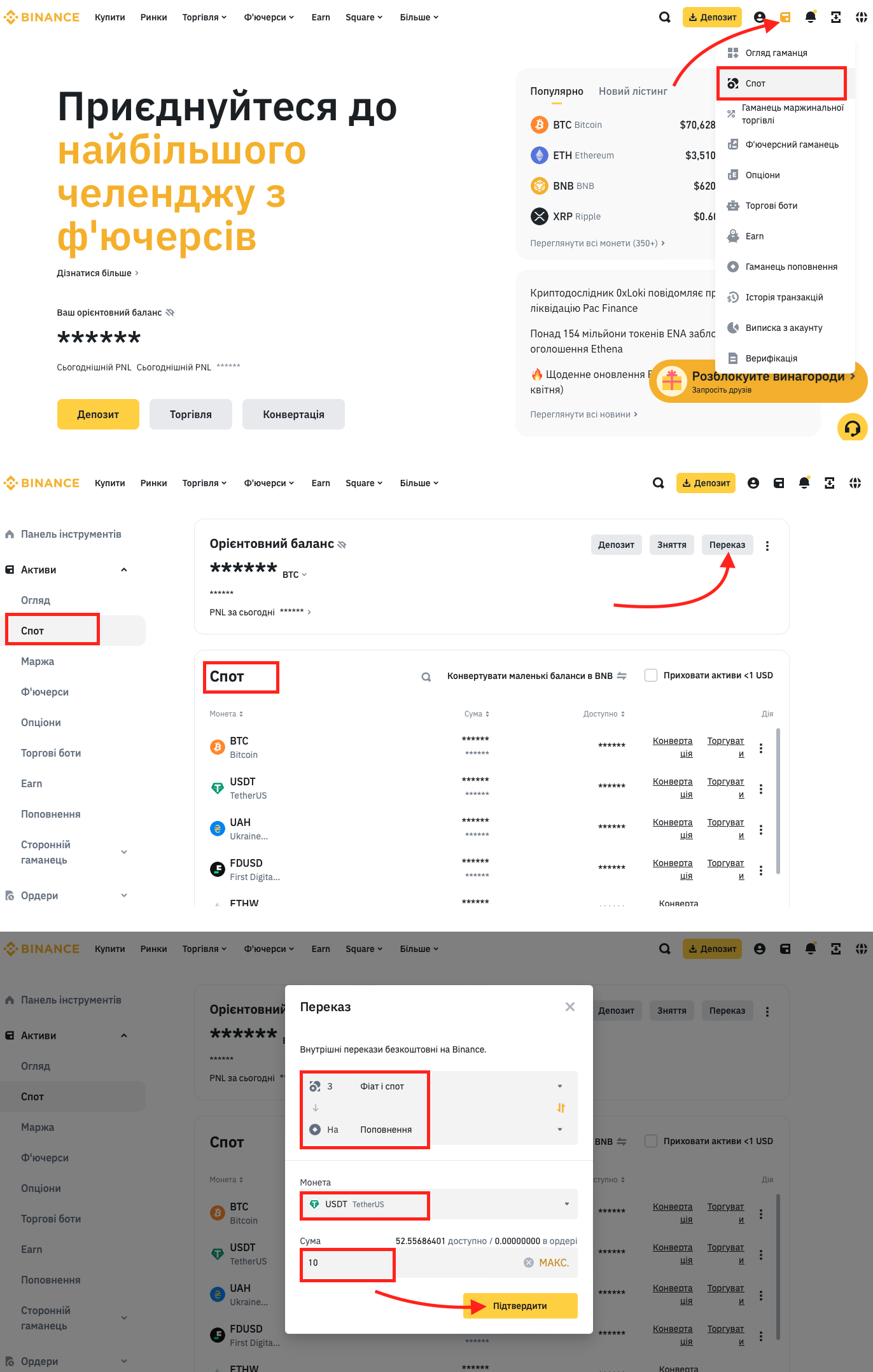This screenshot has height=1372, width=873.
Task: Open Гаманець маржинальної торгівлі from wallet menu
Action: (785, 114)
